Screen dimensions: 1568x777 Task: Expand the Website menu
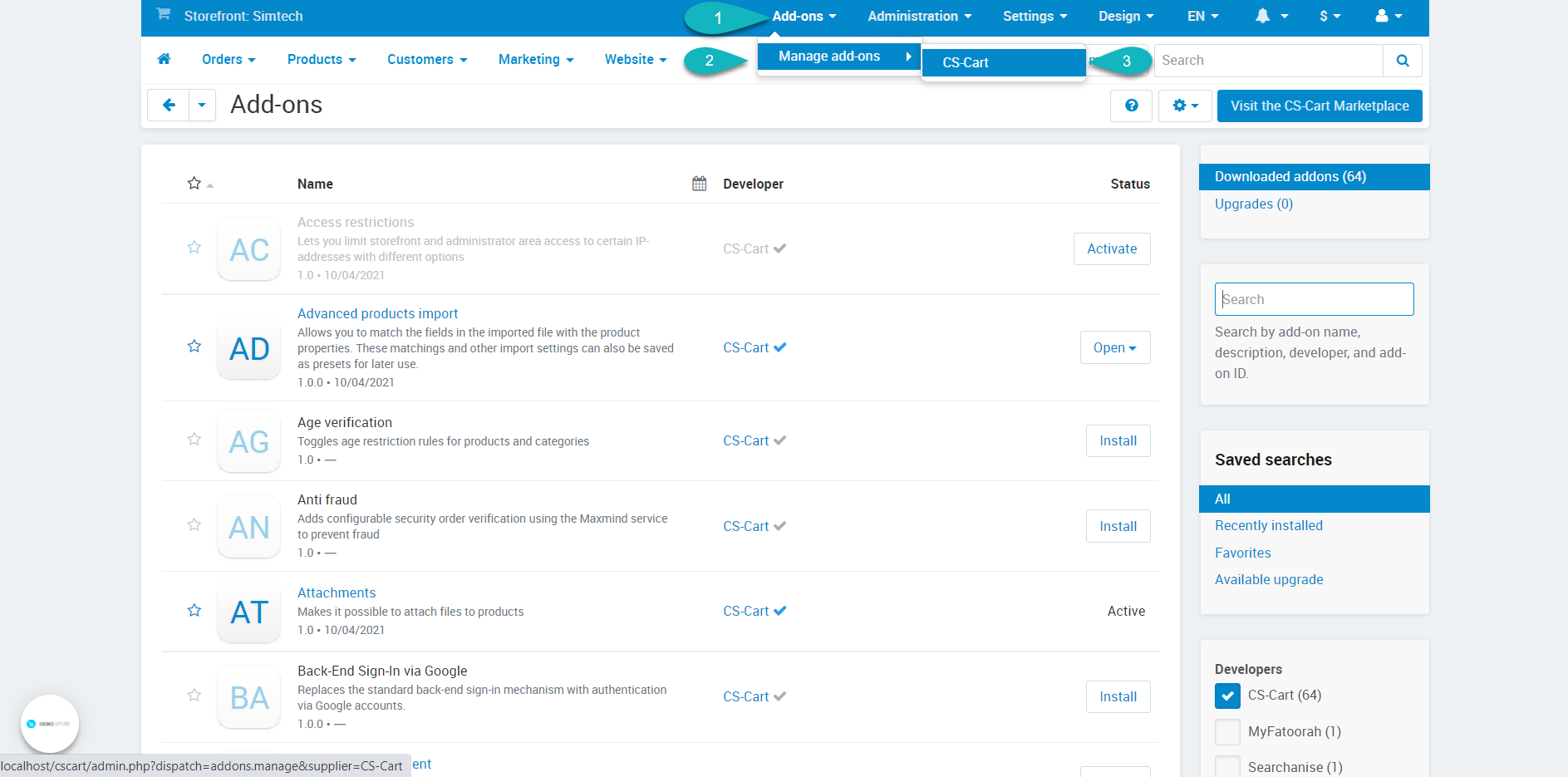(636, 59)
